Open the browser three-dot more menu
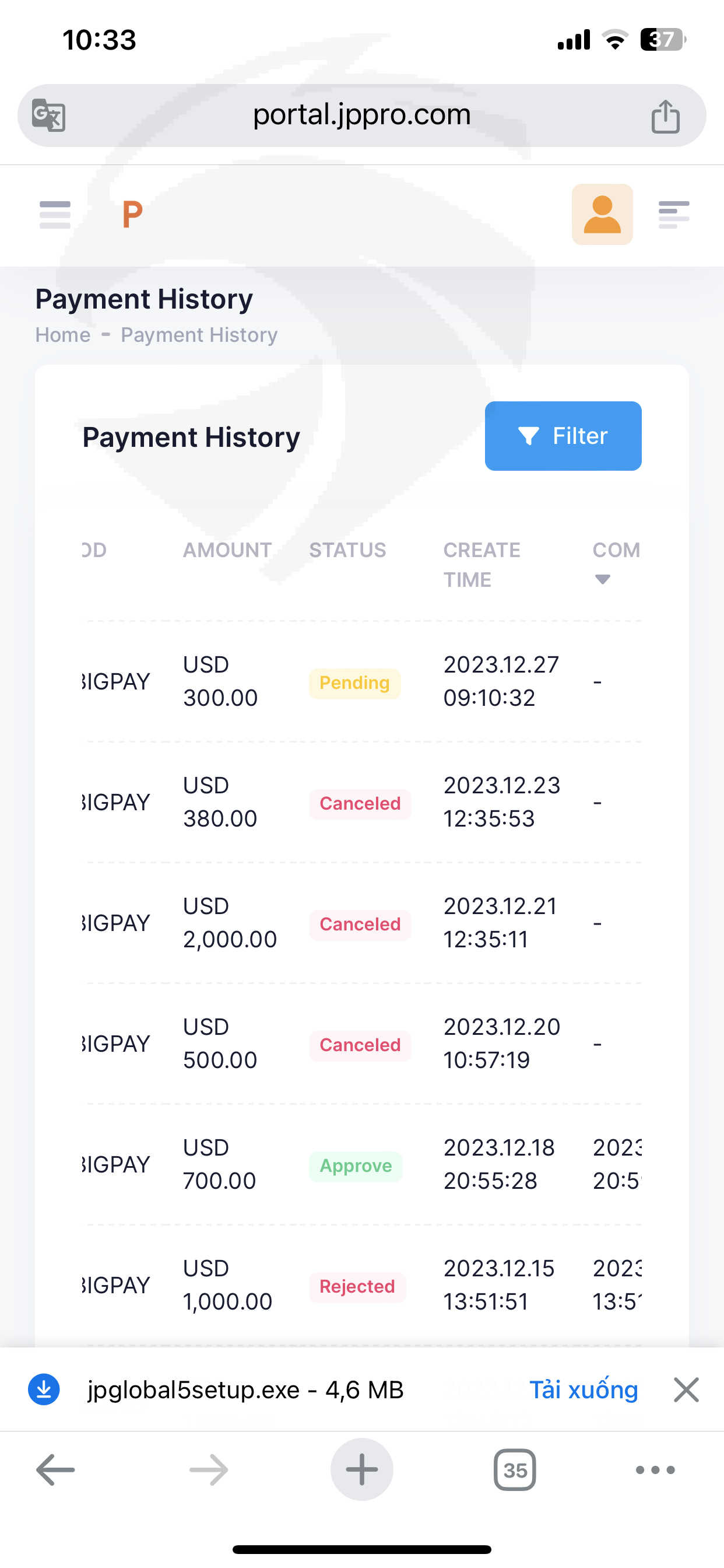 click(655, 1470)
